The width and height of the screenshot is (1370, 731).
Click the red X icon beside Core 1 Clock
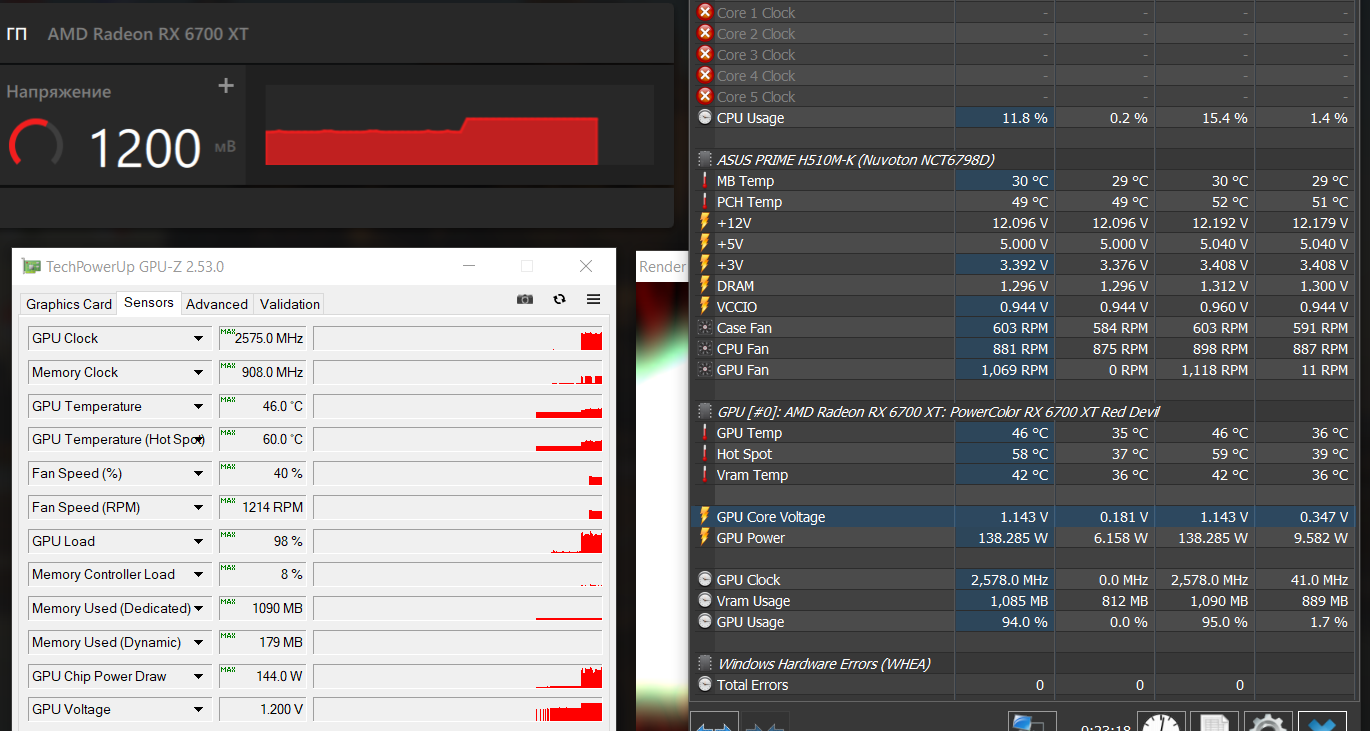705,12
